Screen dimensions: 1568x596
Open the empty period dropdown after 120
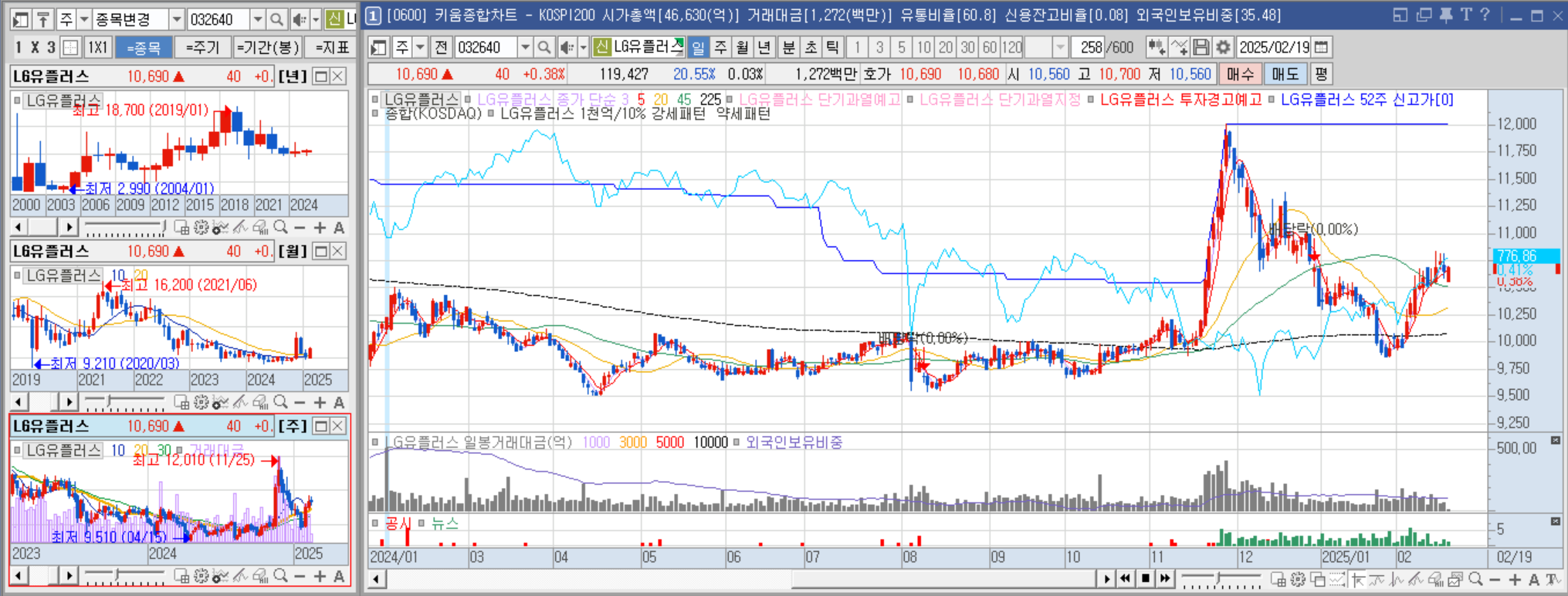point(1060,47)
